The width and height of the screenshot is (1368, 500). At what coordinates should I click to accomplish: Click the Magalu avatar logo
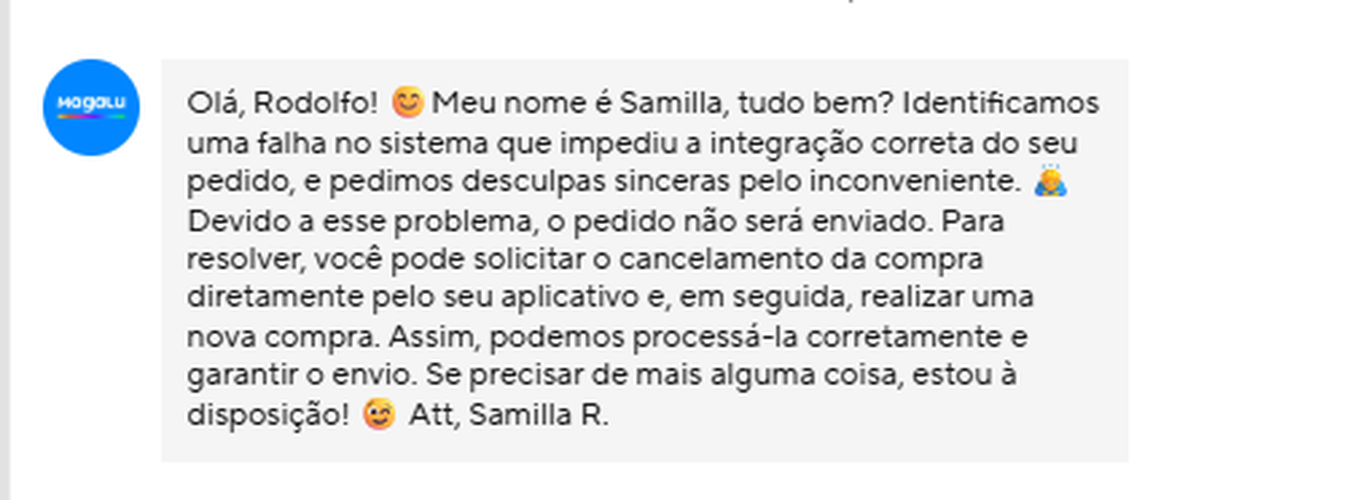91,107
